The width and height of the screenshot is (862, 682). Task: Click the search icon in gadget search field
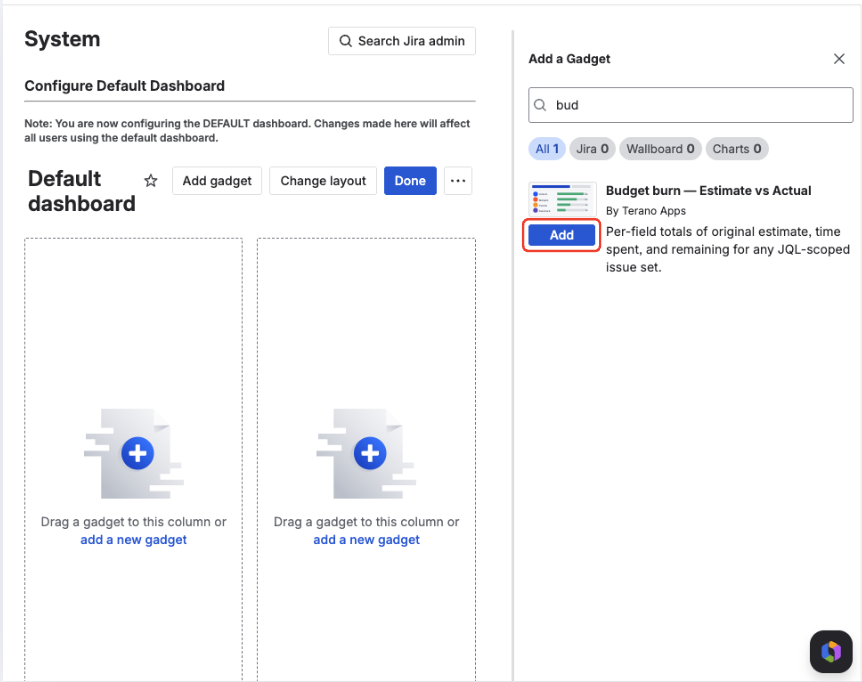point(540,105)
